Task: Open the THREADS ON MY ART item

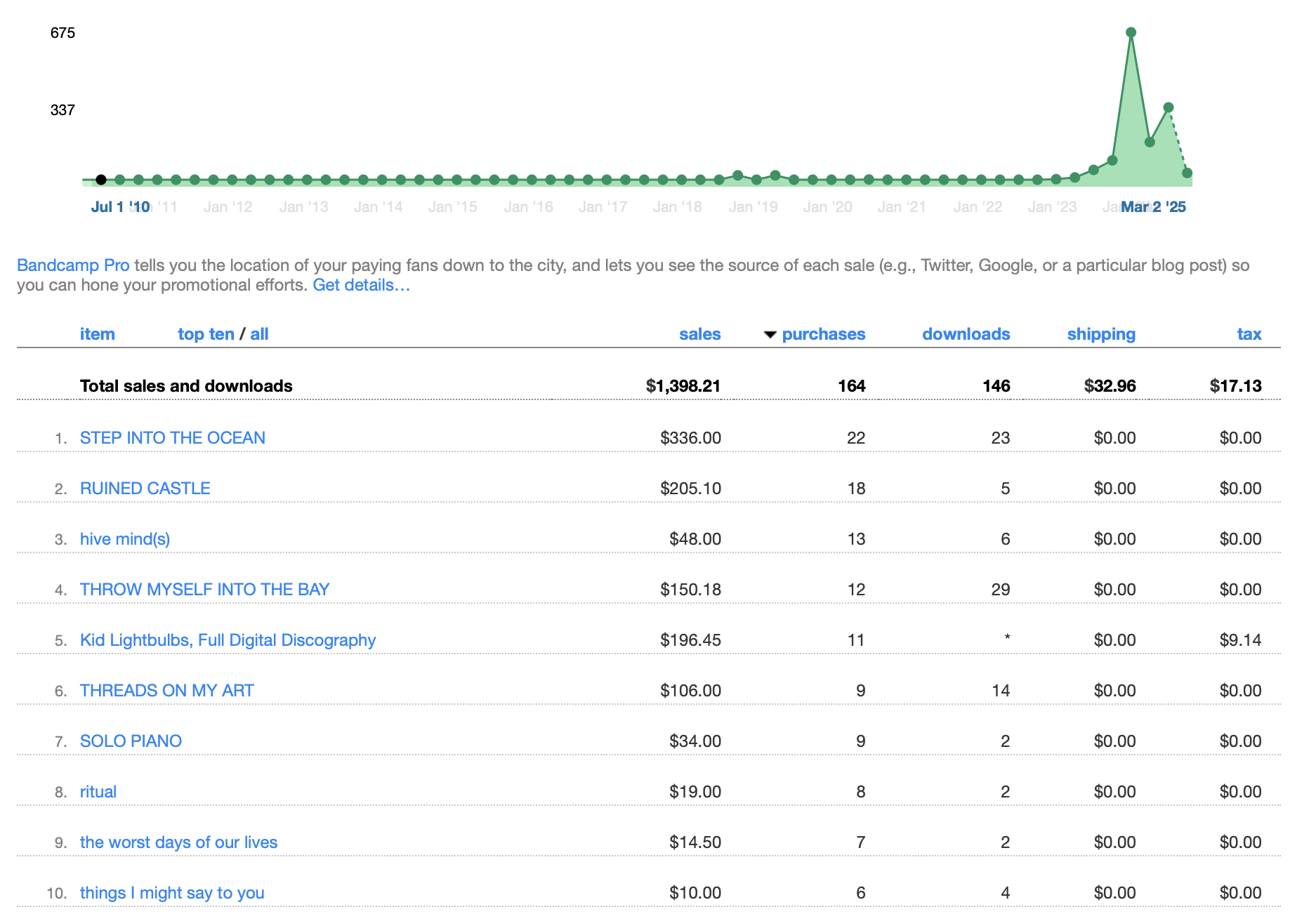Action: tap(166, 691)
